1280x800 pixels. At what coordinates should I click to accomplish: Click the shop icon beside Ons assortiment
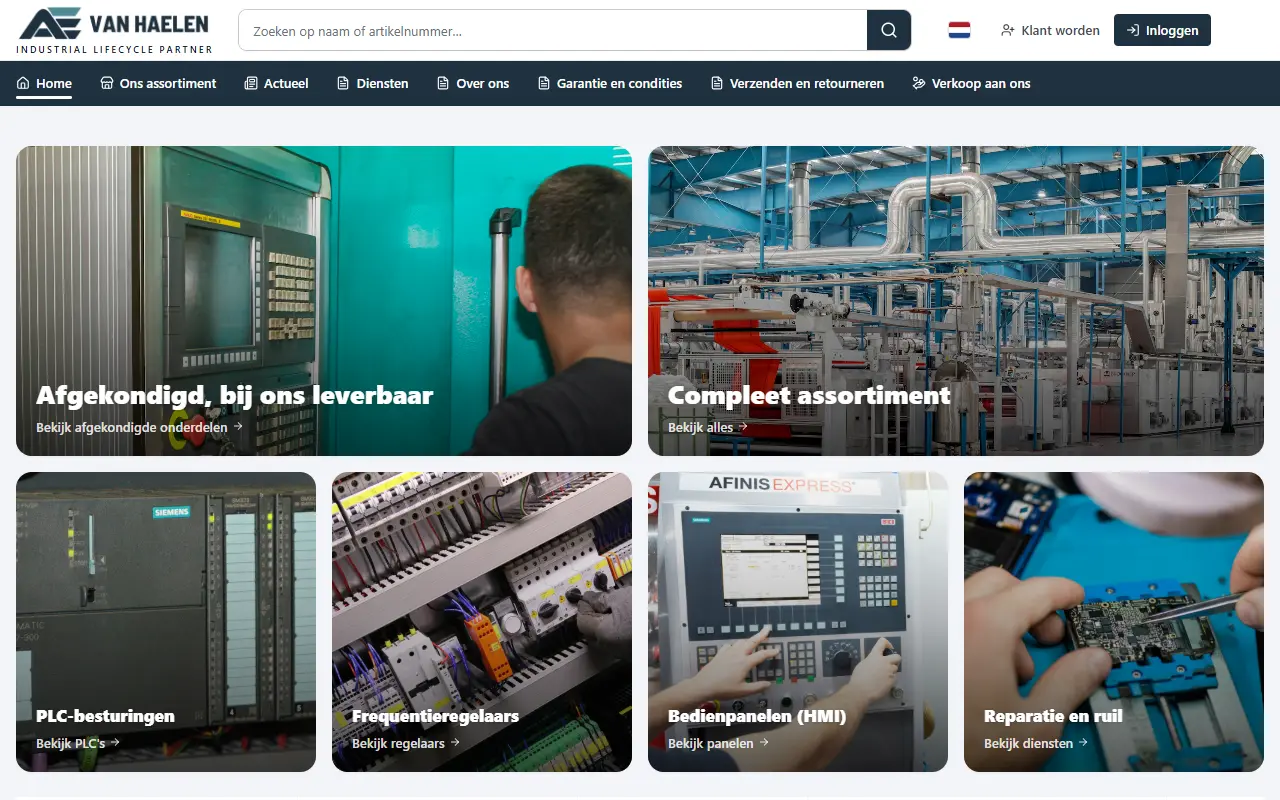(107, 83)
